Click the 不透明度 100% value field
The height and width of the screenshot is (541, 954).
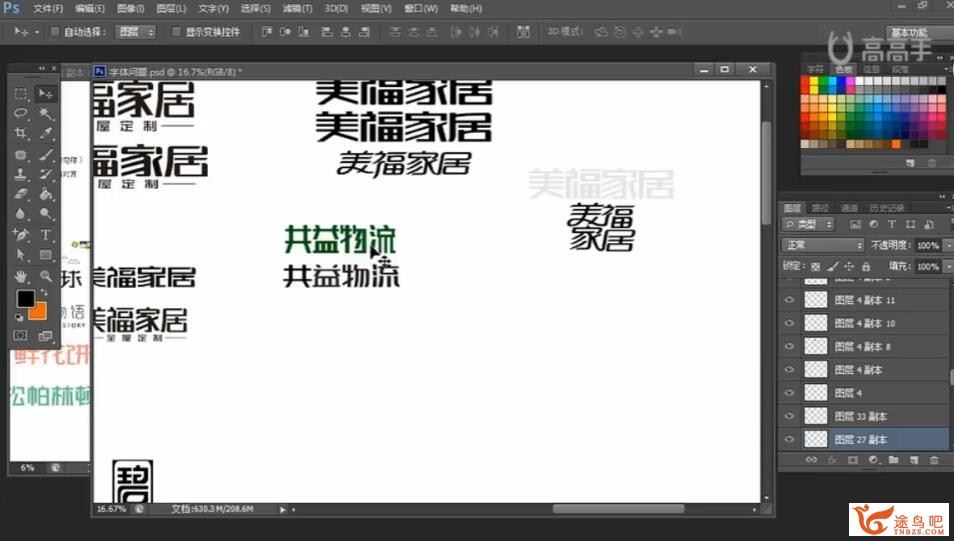927,245
